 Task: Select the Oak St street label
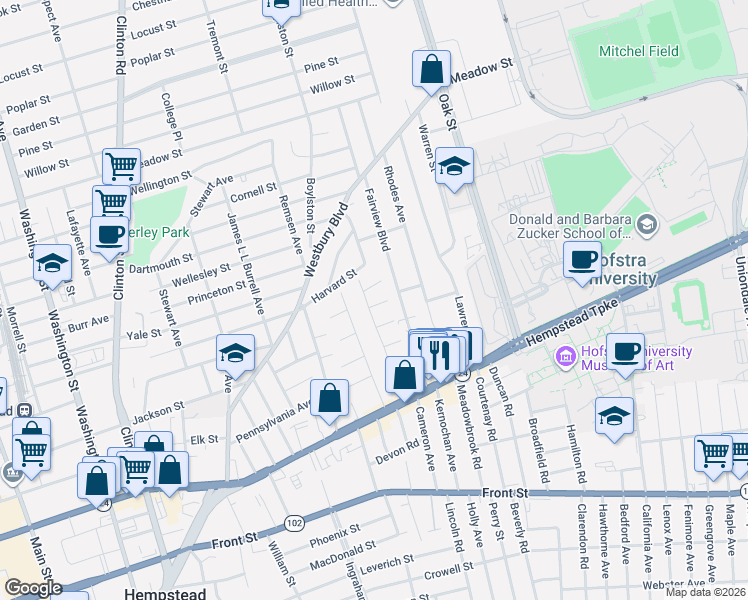[x=448, y=112]
